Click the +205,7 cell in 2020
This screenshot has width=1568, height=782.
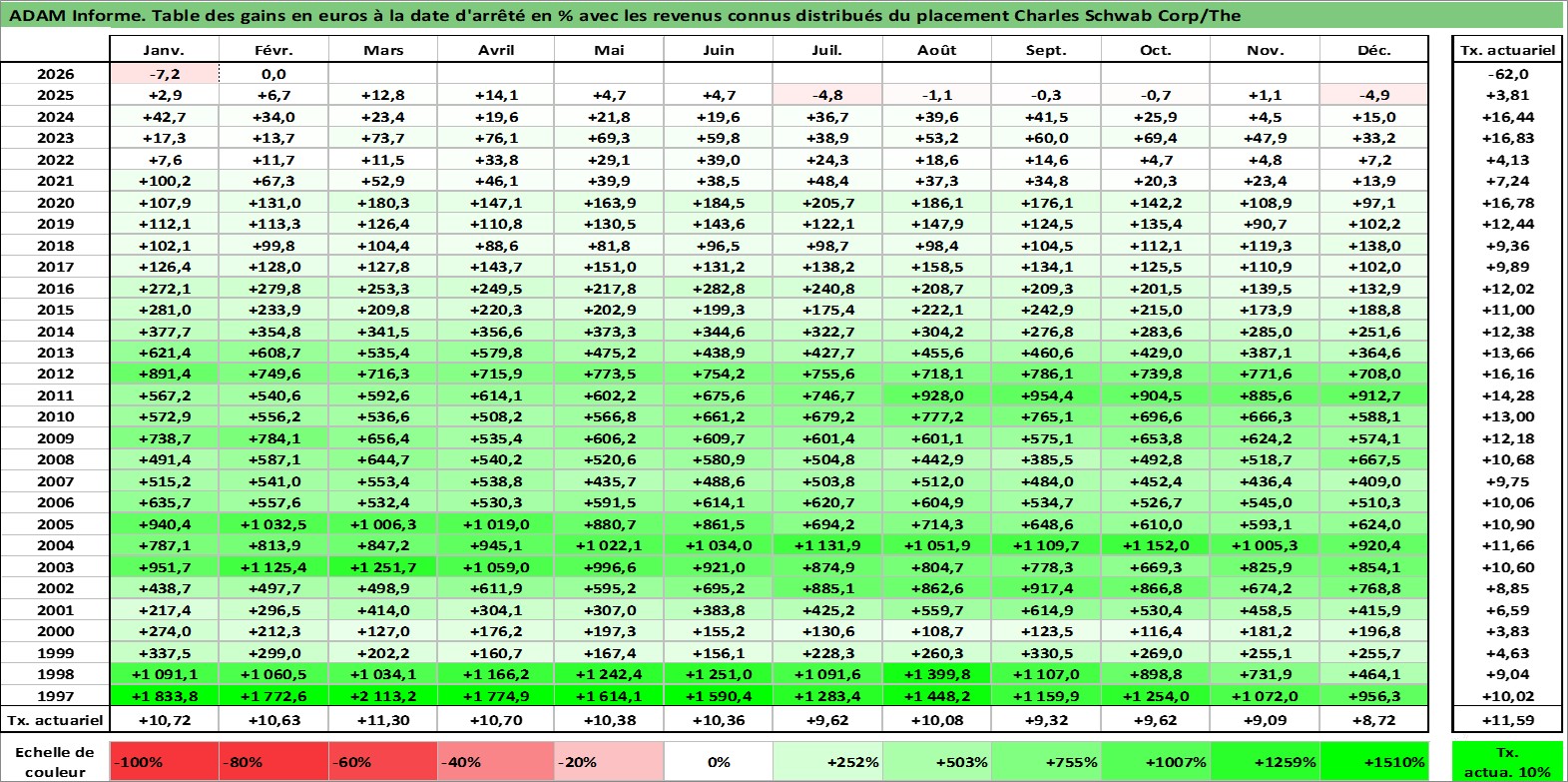click(827, 203)
